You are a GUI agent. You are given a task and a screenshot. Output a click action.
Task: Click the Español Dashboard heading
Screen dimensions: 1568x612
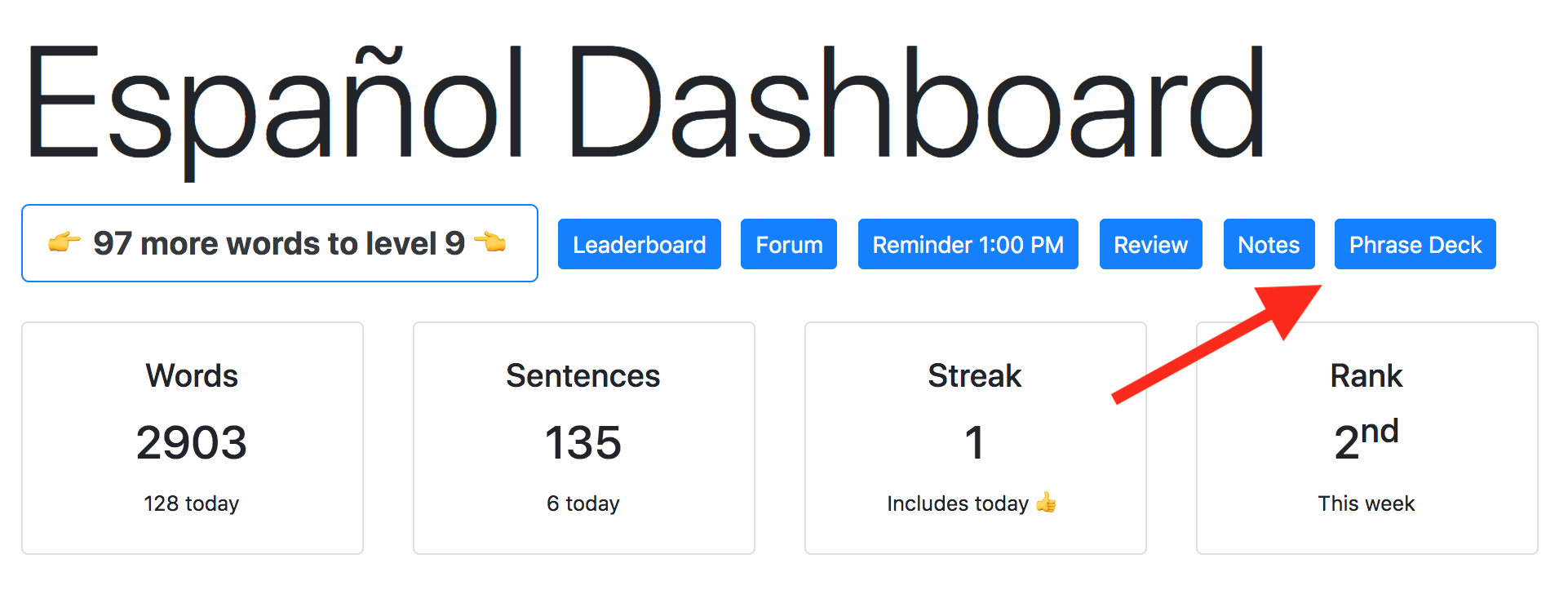pos(646,104)
